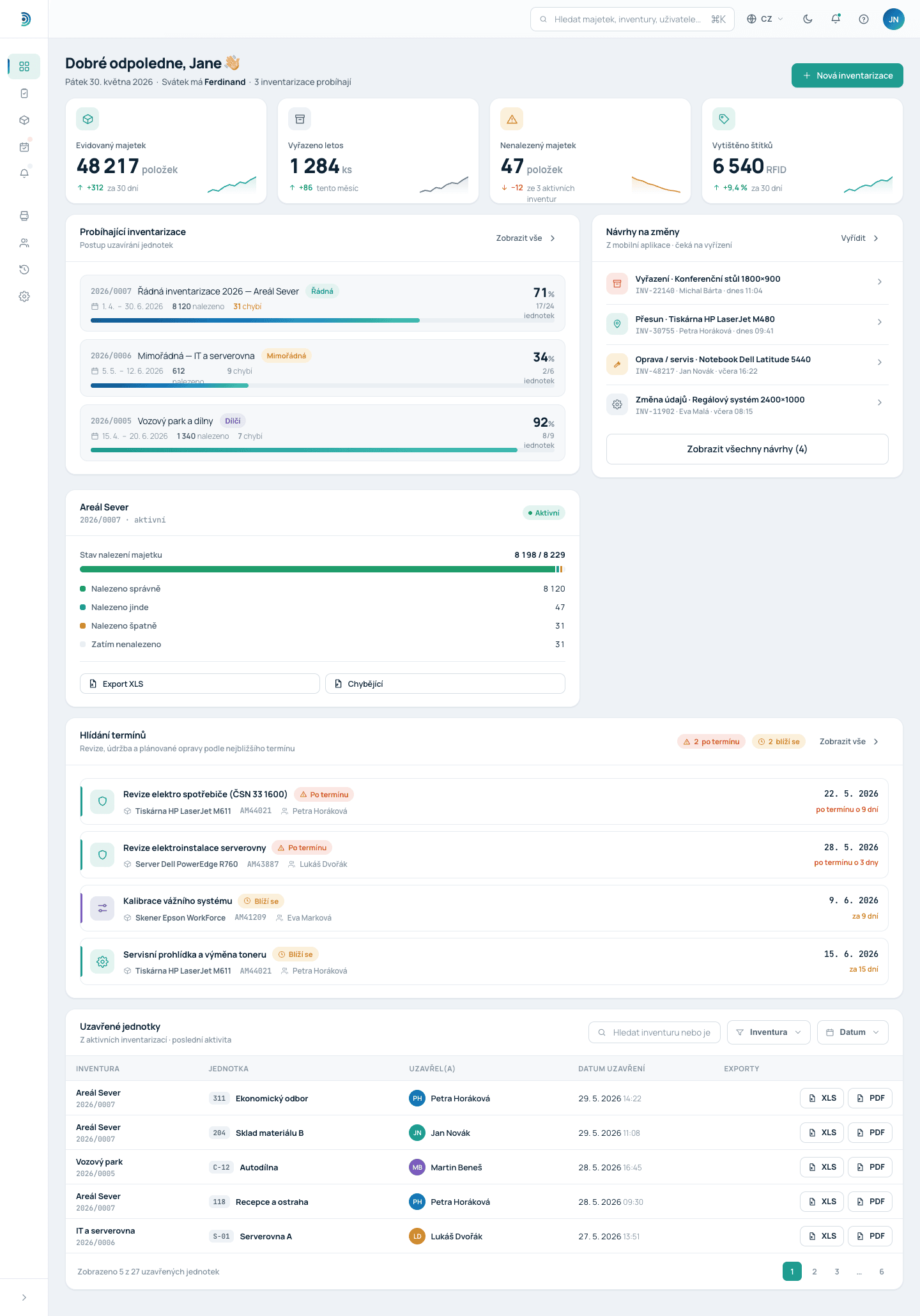This screenshot has height=1316, width=920.
Task: Focus the global search field Hledat majetek
Action: [632, 19]
